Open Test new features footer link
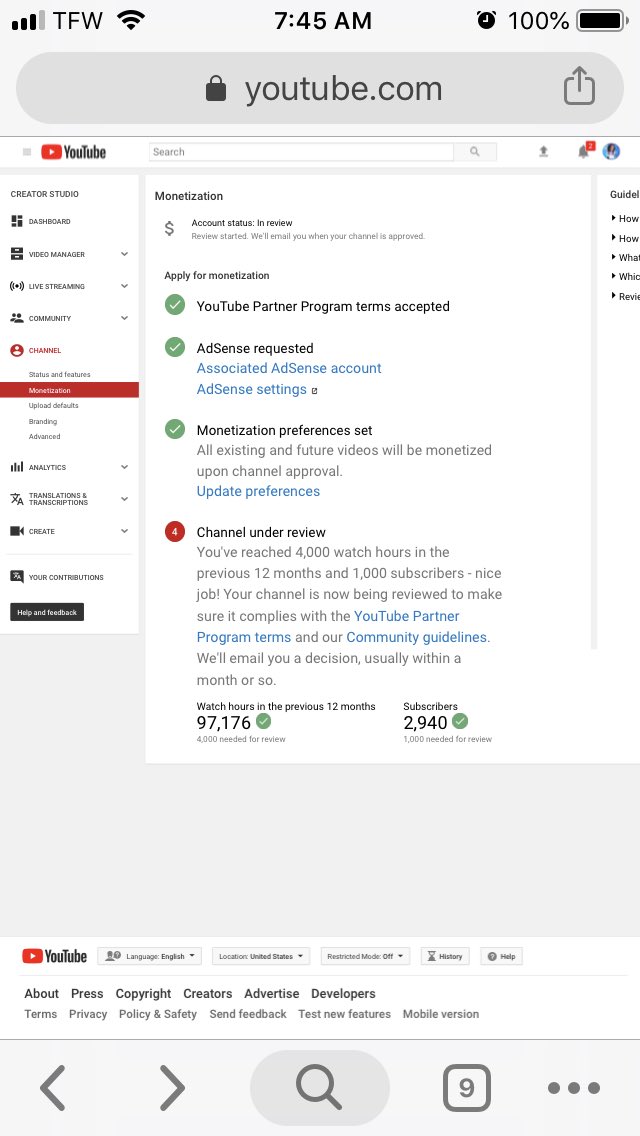 point(344,1014)
